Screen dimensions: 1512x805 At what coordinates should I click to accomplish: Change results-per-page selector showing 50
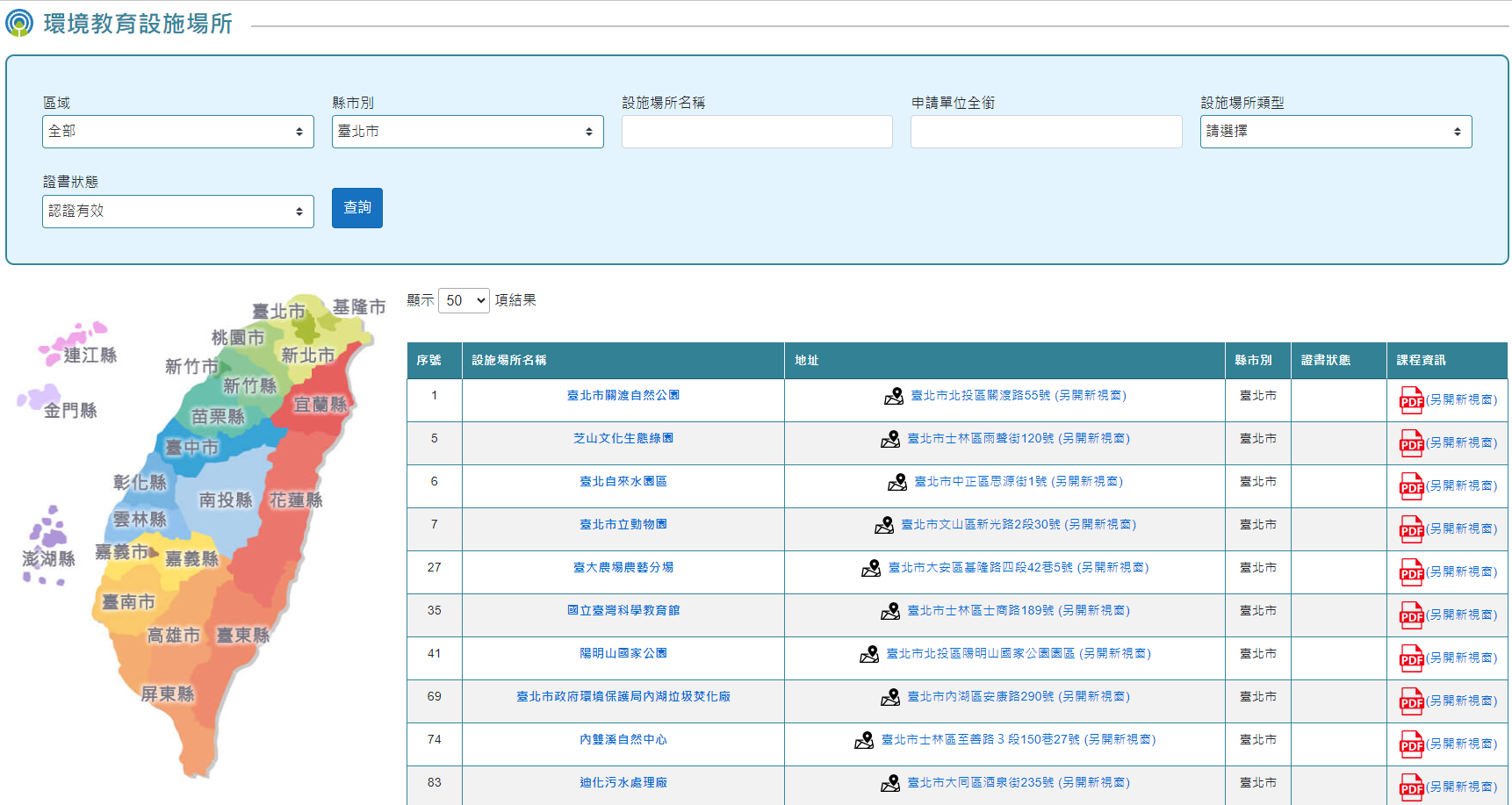pos(464,301)
